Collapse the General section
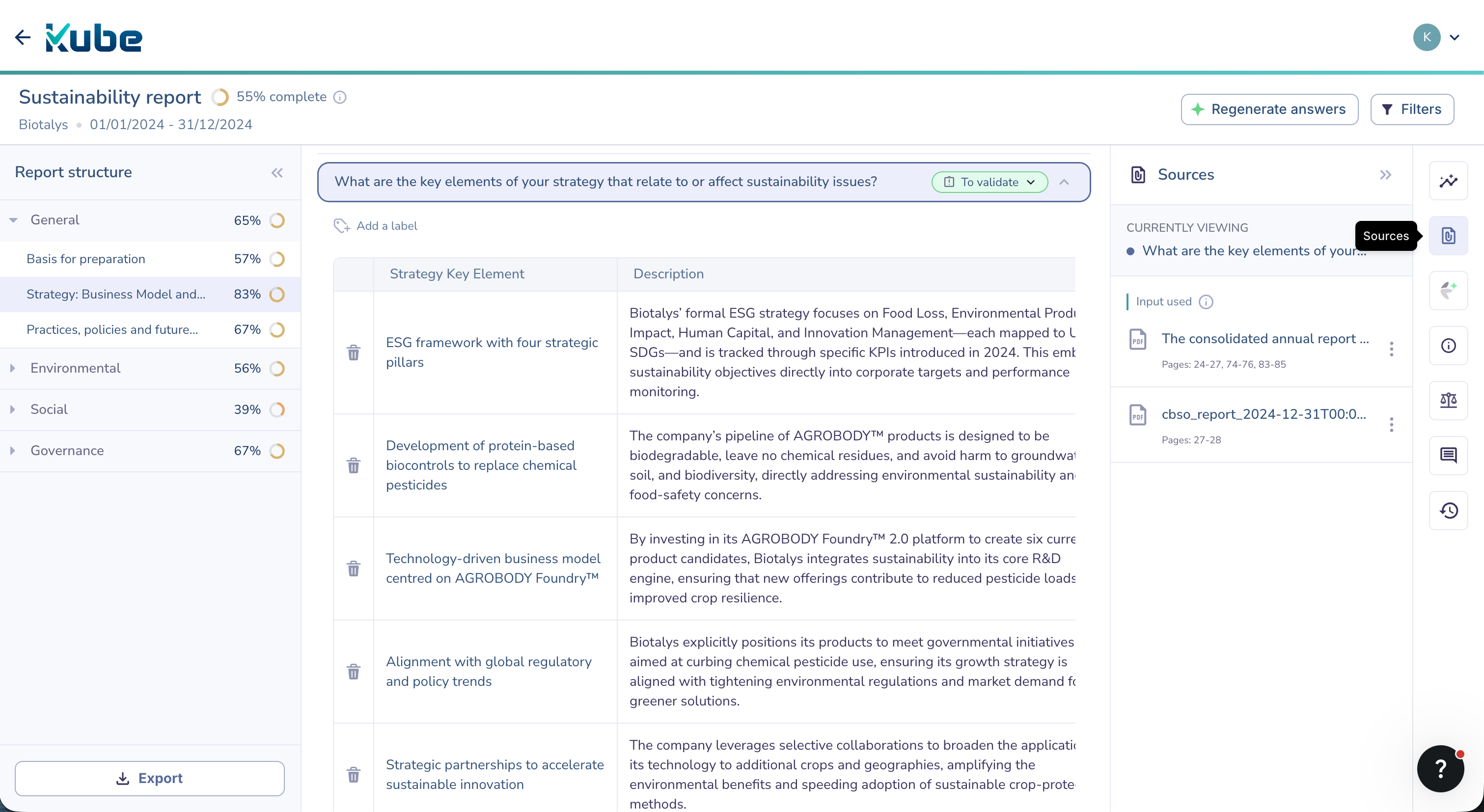This screenshot has height=812, width=1484. point(13,219)
